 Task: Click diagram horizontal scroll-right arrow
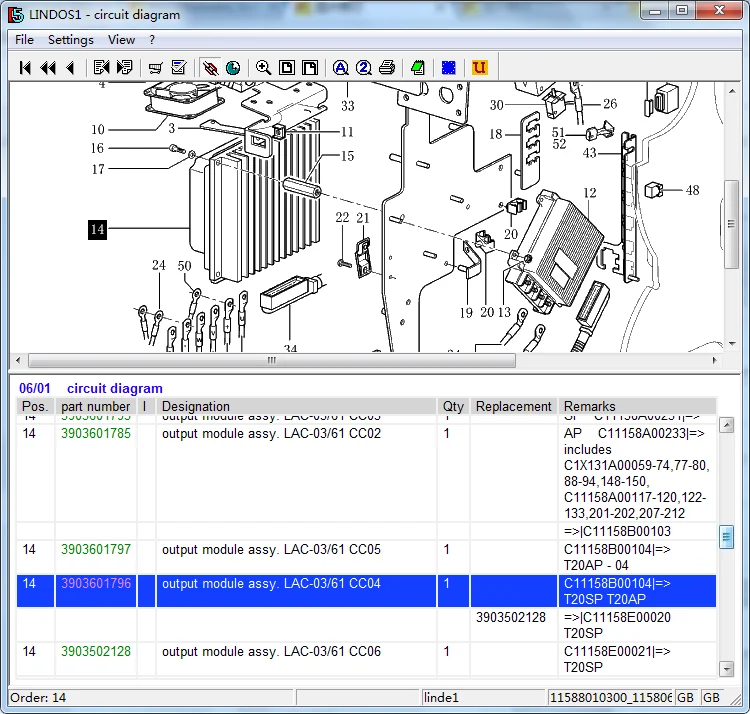pyautogui.click(x=715, y=361)
